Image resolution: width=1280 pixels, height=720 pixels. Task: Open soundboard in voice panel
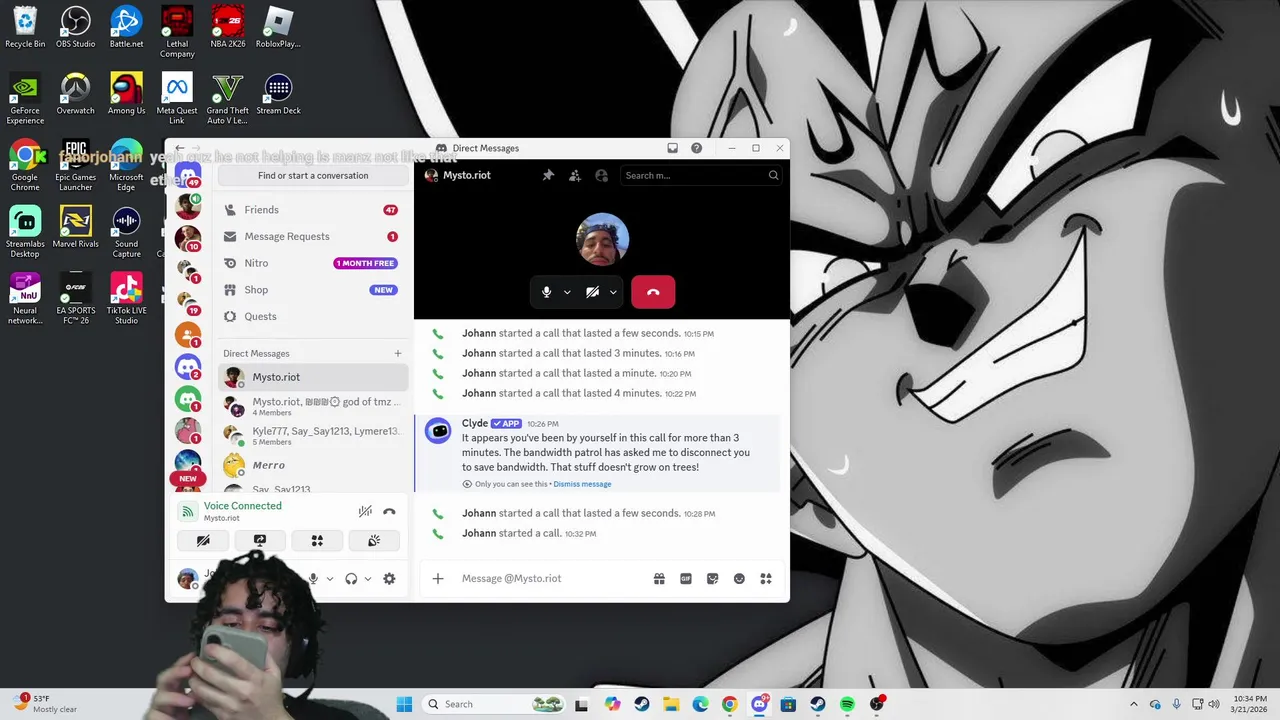pyautogui.click(x=374, y=540)
